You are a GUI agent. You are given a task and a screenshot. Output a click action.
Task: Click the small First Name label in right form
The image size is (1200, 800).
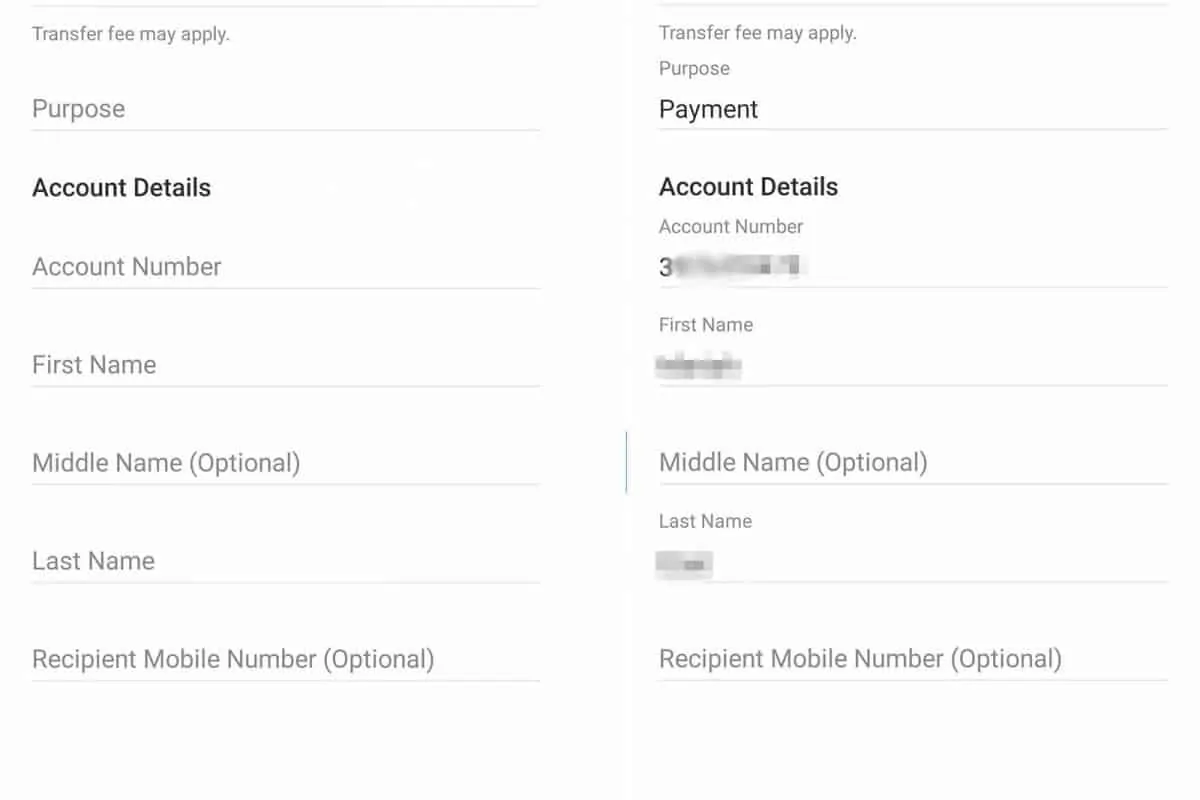tap(706, 325)
